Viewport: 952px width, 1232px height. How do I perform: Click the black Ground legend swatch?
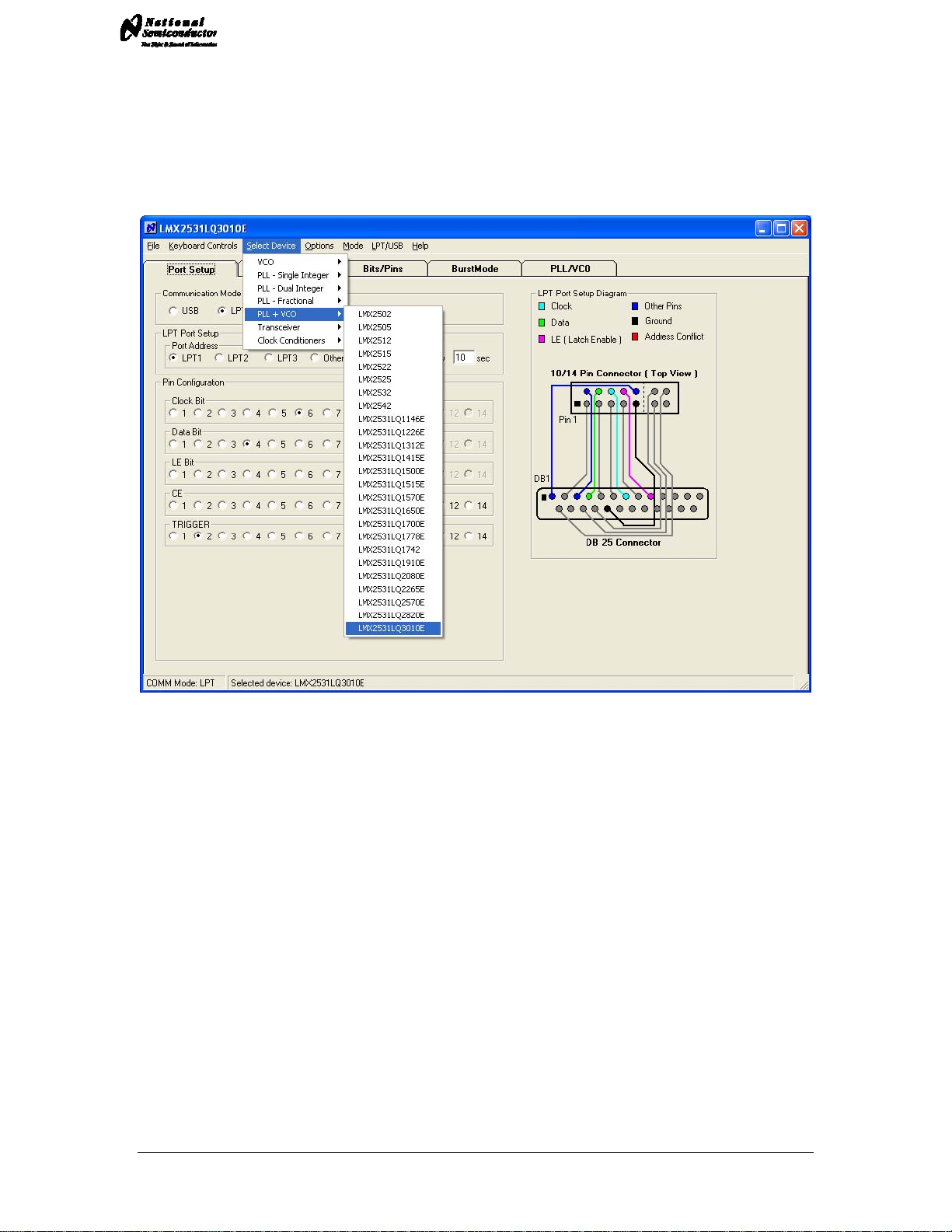(635, 321)
